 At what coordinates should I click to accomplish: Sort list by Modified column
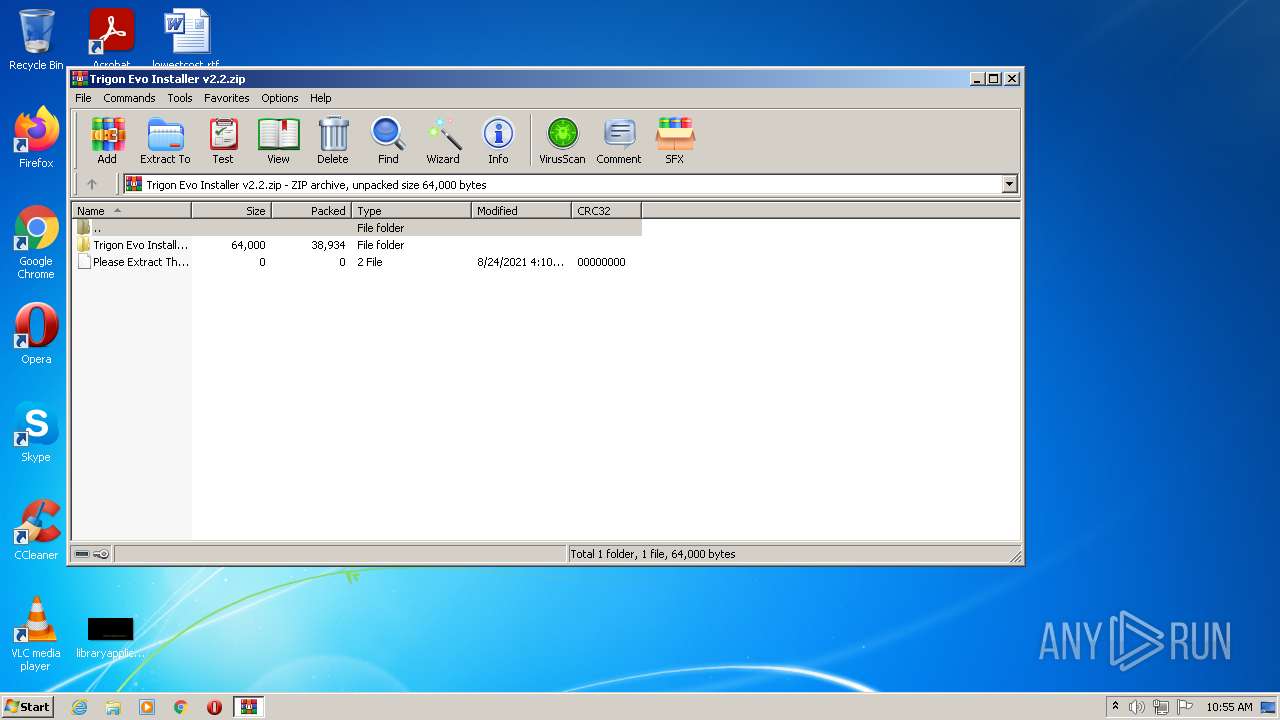pos(521,211)
